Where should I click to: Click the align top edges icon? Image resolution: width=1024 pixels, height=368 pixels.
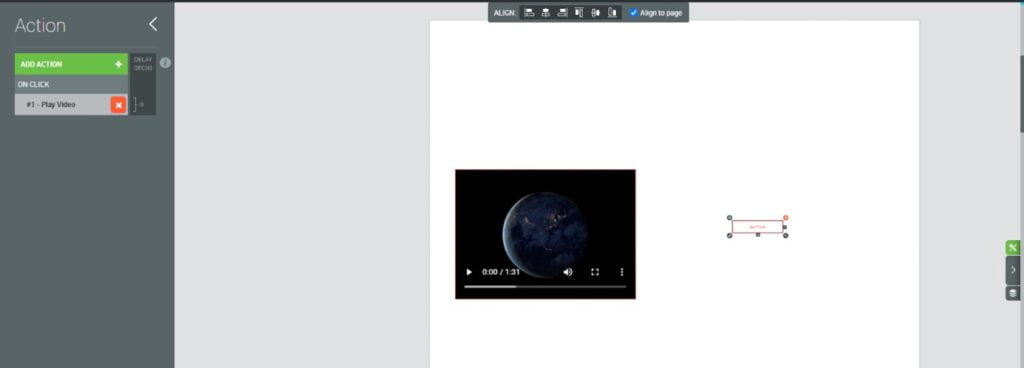coord(579,12)
